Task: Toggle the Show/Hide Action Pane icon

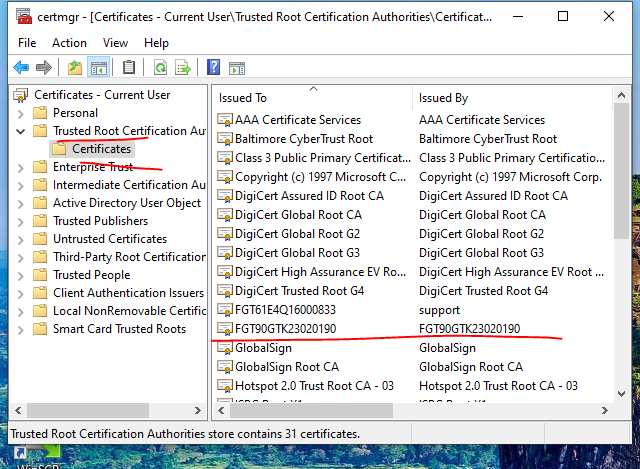Action: (237, 68)
